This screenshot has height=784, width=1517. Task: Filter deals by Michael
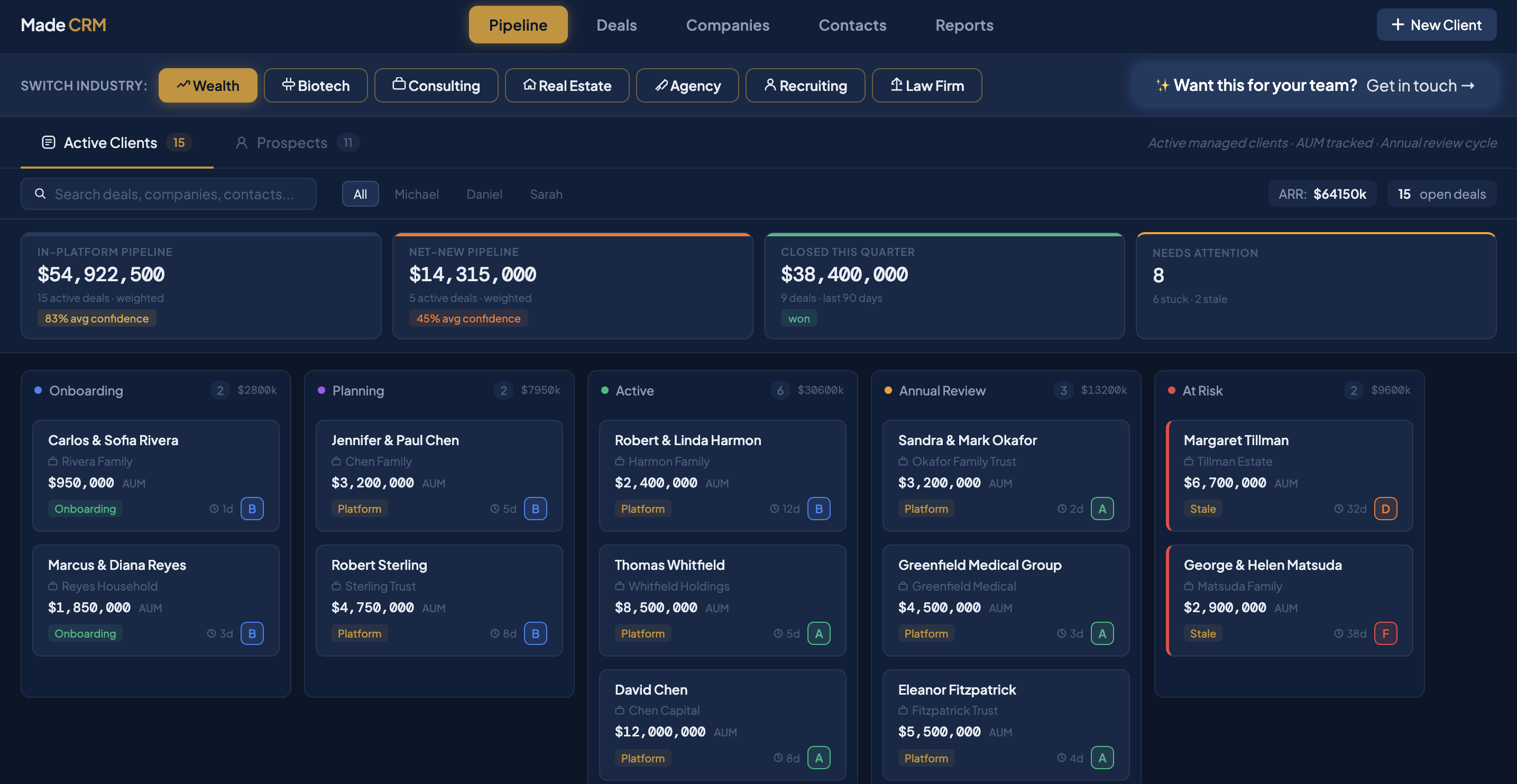[x=416, y=193]
